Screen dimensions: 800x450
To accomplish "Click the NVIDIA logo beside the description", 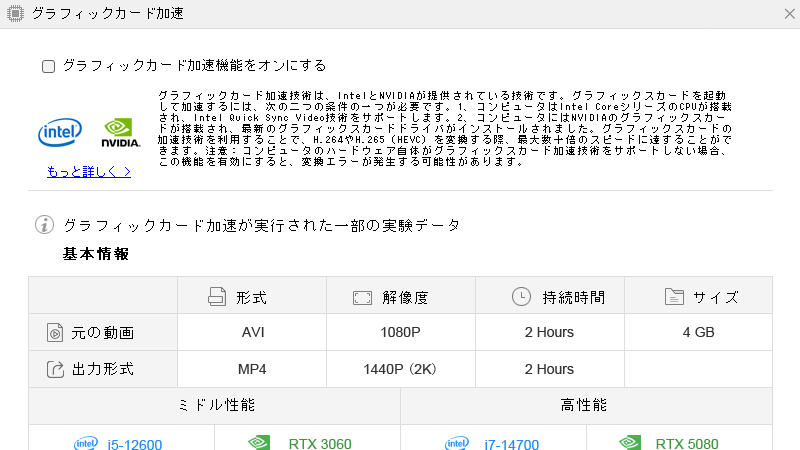I will coord(122,132).
